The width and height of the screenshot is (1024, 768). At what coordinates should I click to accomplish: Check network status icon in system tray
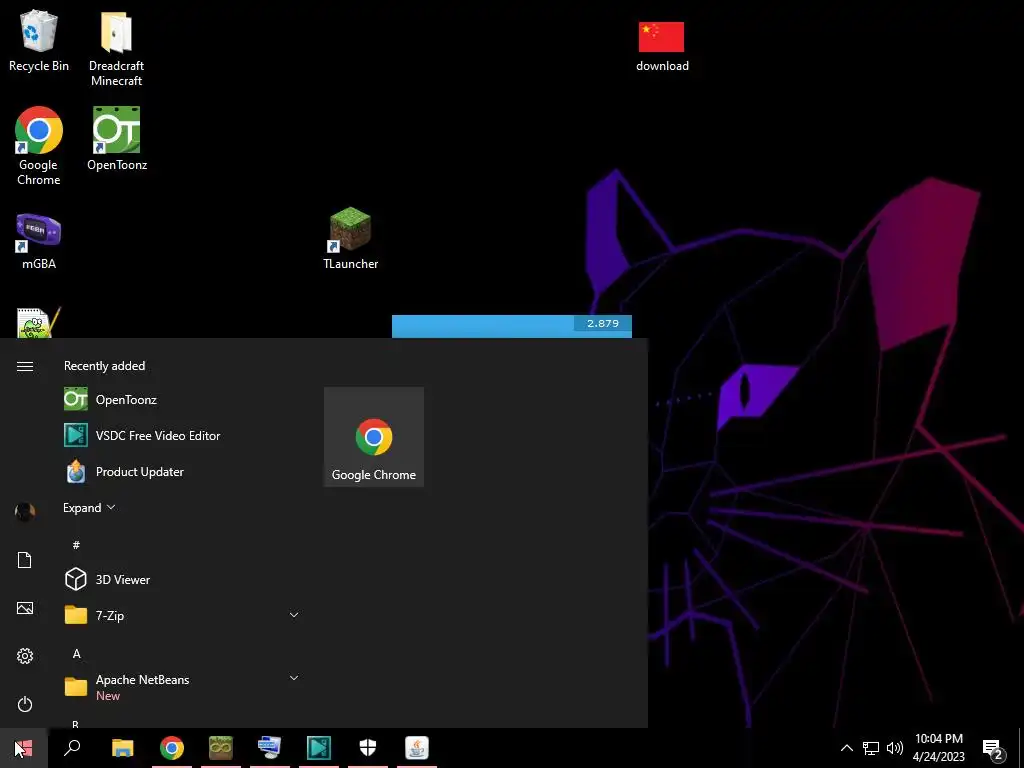point(871,748)
